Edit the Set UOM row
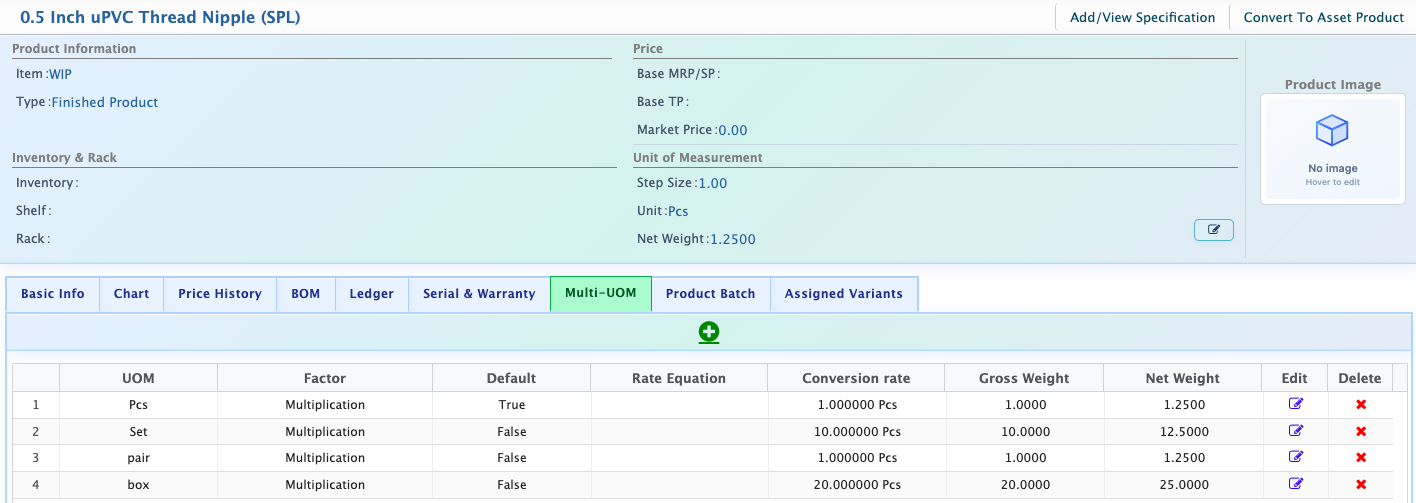This screenshot has height=503, width=1416. [x=1296, y=431]
